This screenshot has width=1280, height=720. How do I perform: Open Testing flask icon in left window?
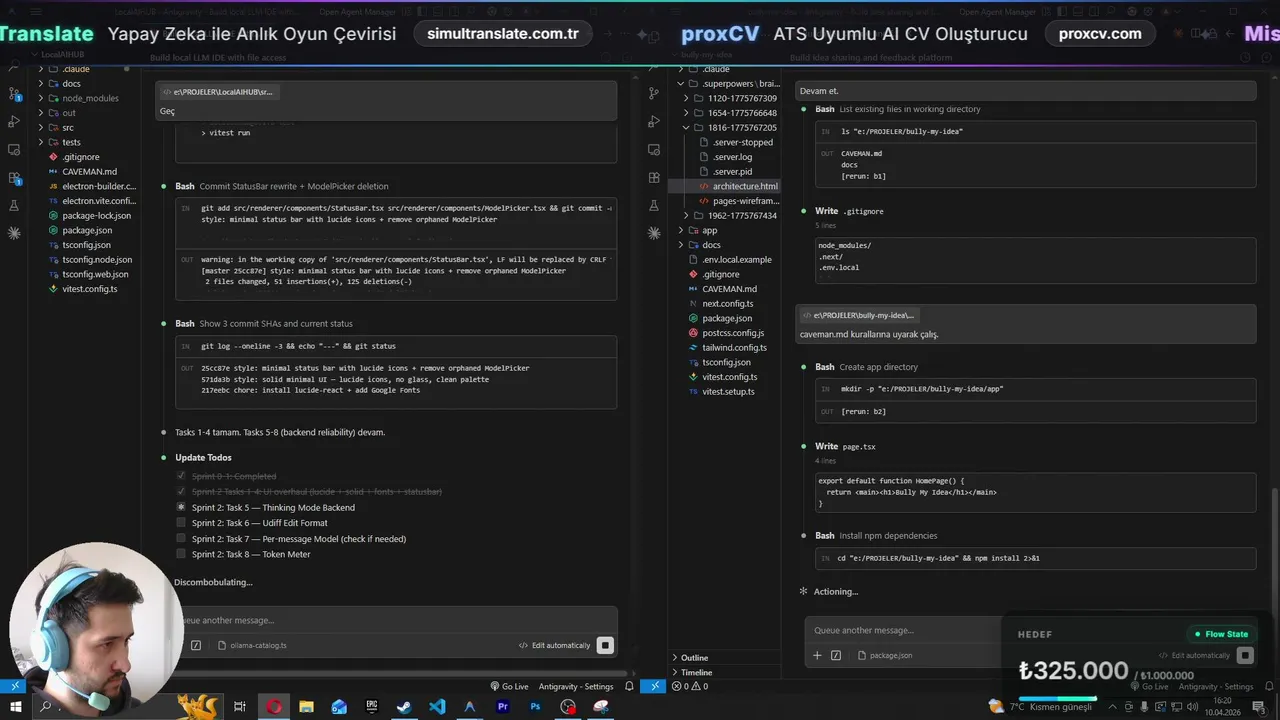pyautogui.click(x=14, y=205)
